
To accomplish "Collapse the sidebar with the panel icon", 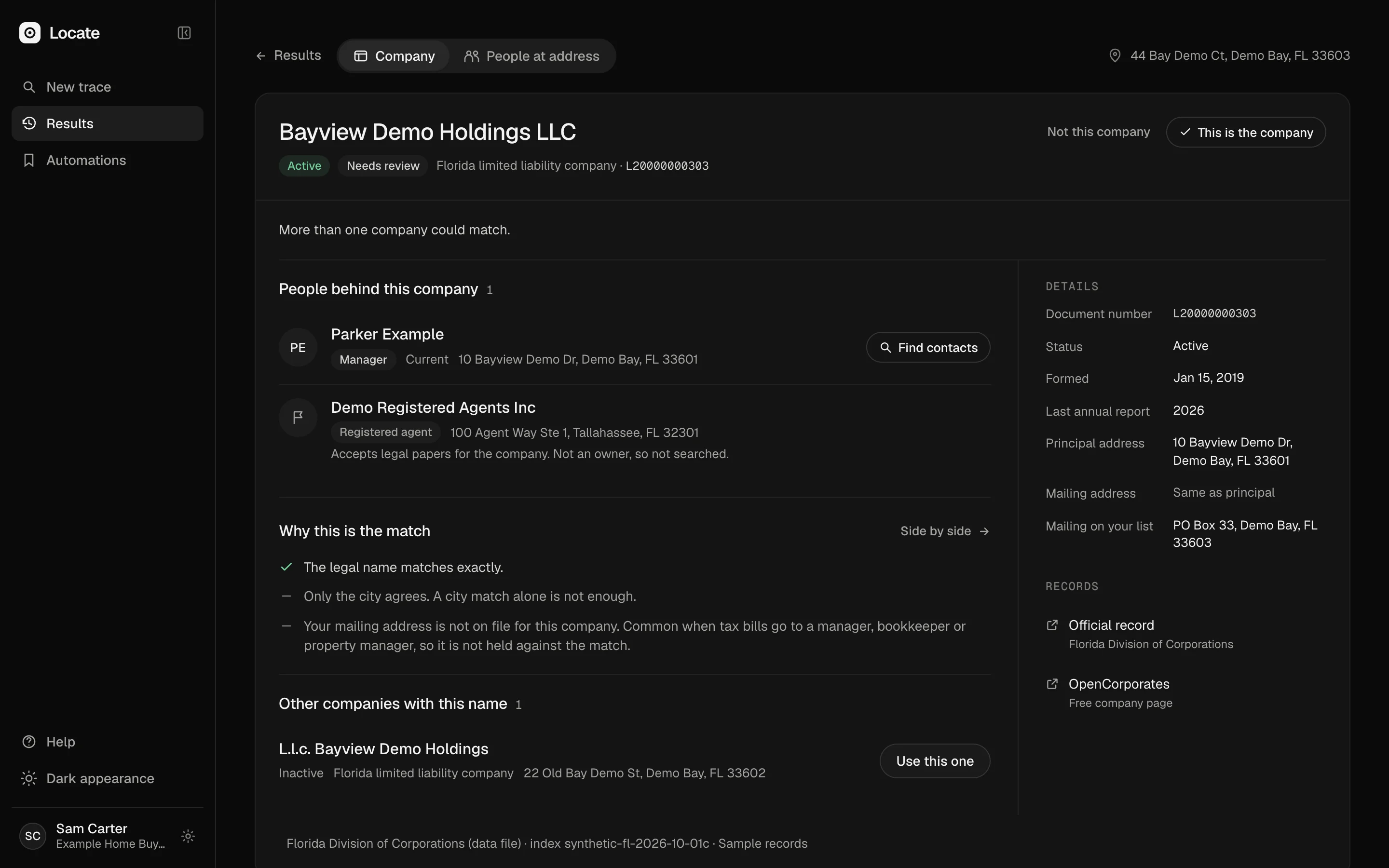I will (x=184, y=33).
